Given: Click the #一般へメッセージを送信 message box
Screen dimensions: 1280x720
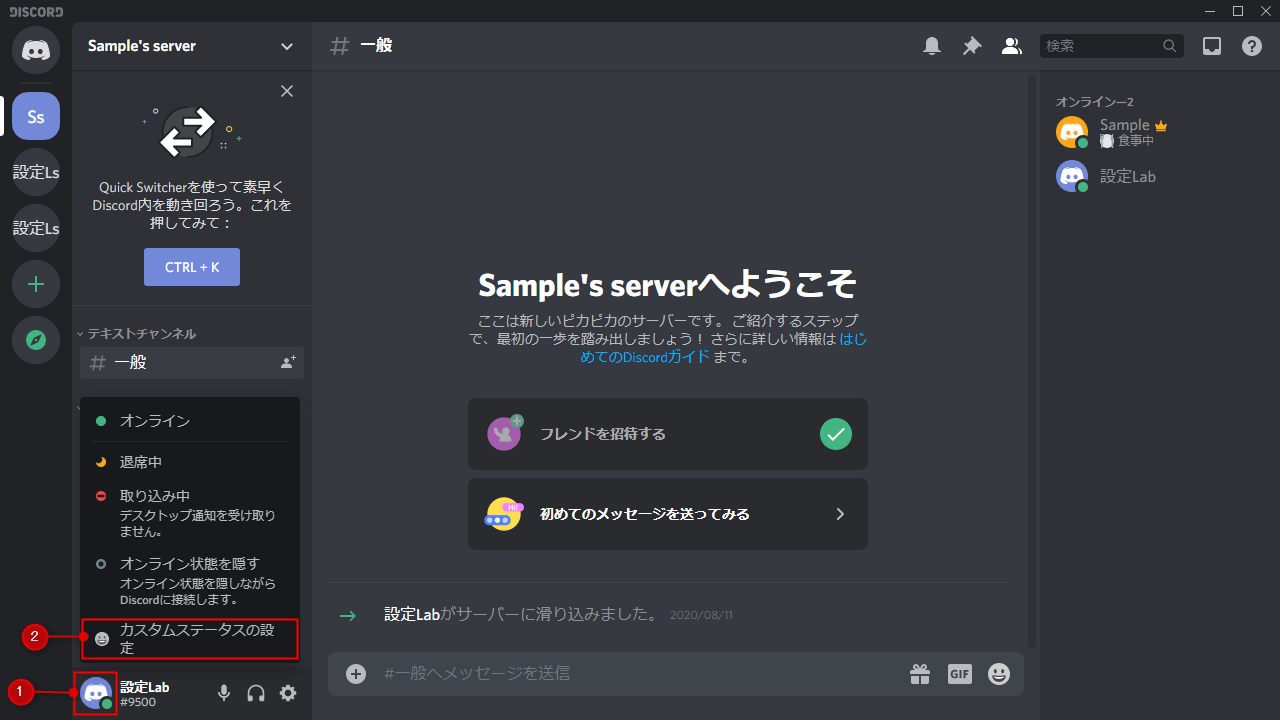Looking at the screenshot, I should (640, 674).
